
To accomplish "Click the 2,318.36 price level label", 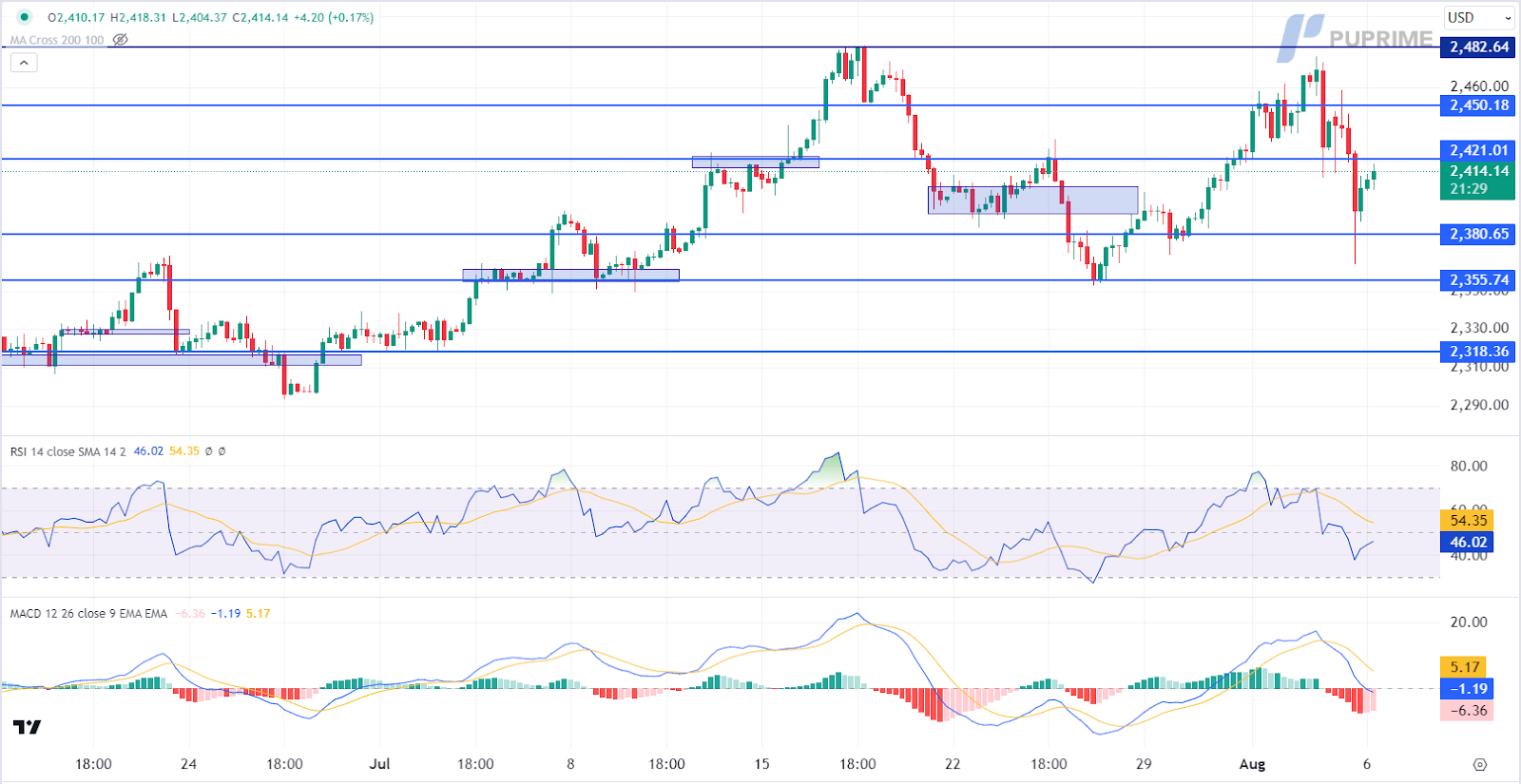I will pos(1478,352).
